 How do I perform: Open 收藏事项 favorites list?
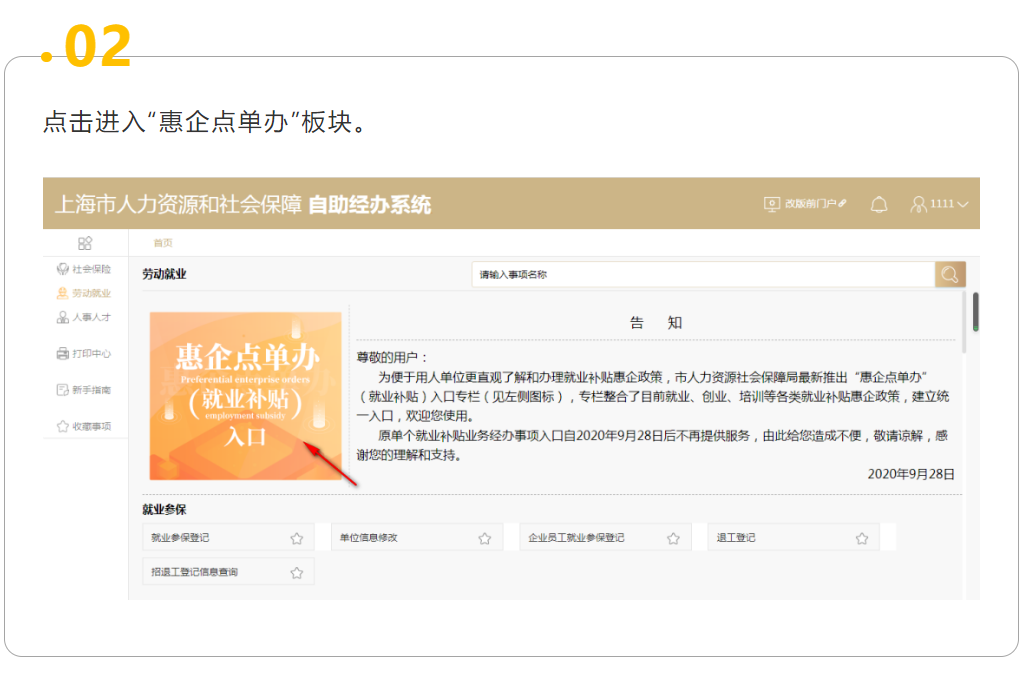(84, 426)
